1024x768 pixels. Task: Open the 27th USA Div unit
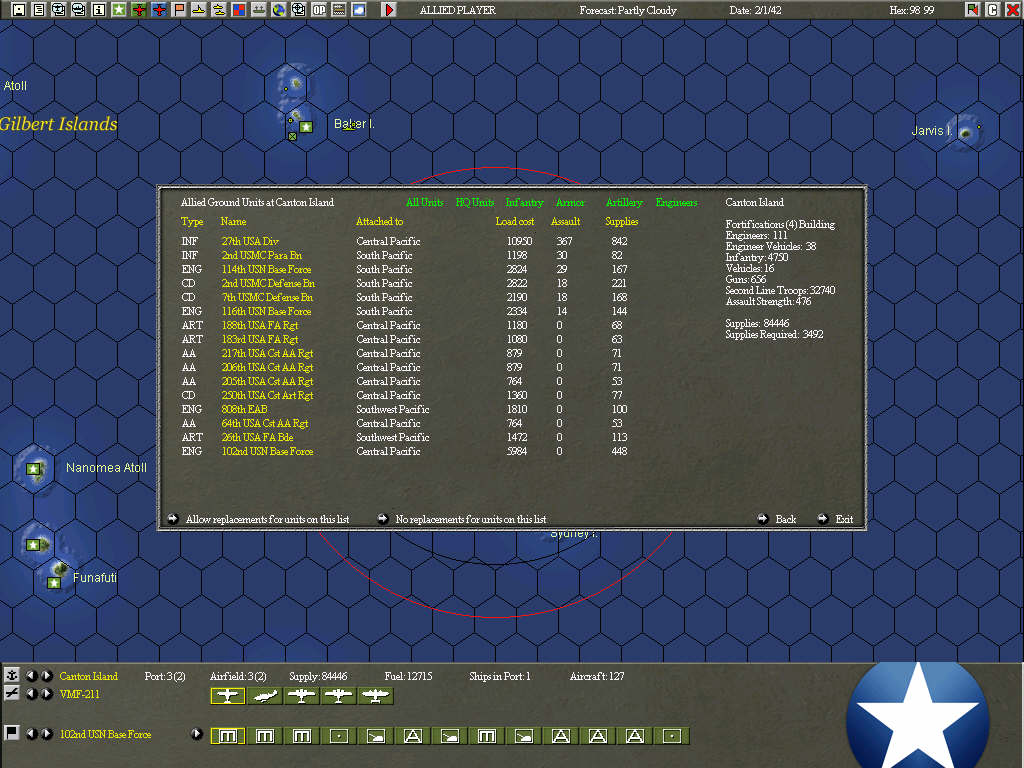pyautogui.click(x=250, y=241)
